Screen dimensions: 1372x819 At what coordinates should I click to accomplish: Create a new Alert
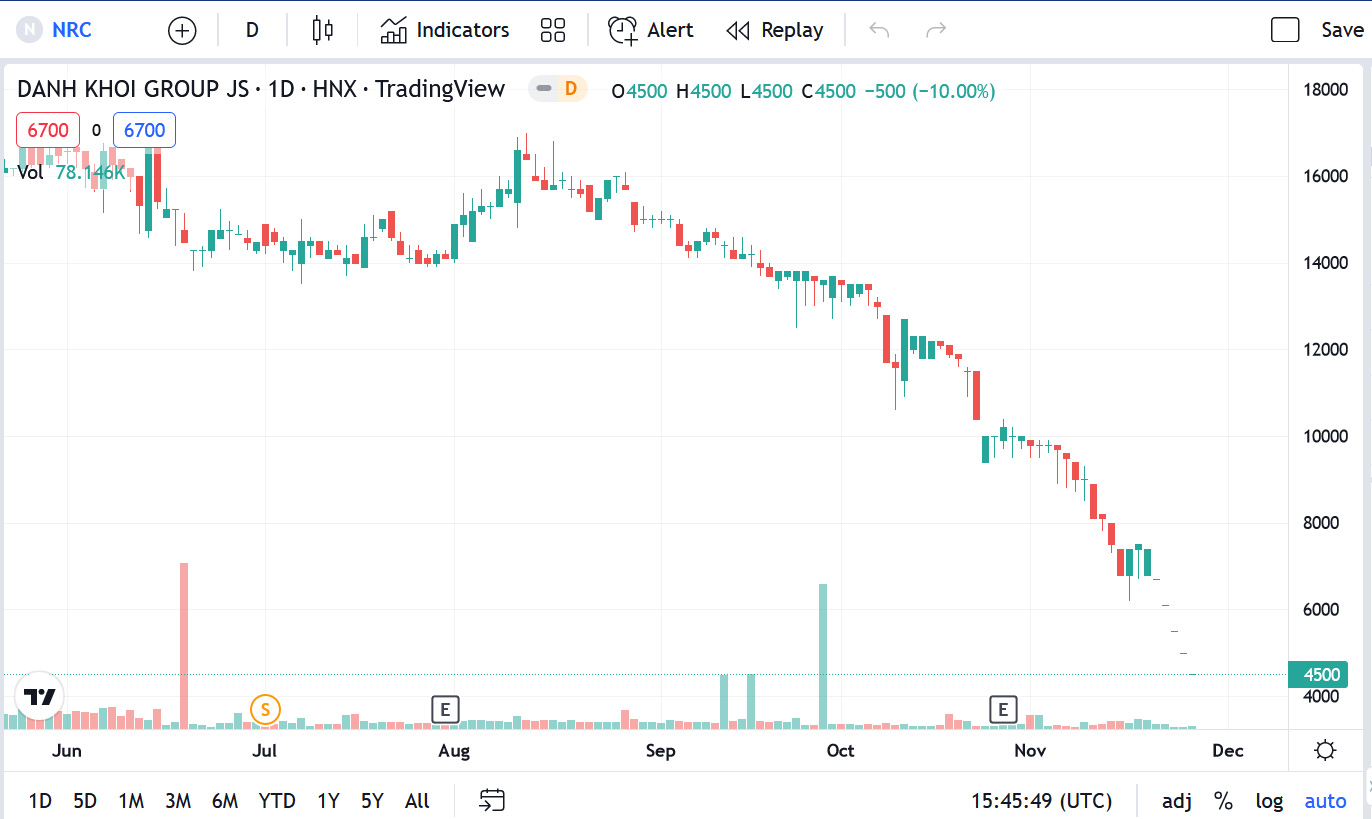coord(651,30)
